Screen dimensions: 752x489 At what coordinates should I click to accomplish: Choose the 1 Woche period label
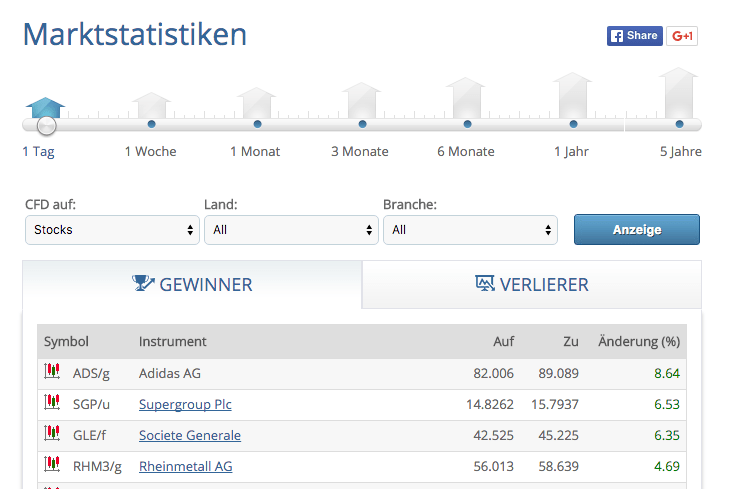(x=151, y=151)
